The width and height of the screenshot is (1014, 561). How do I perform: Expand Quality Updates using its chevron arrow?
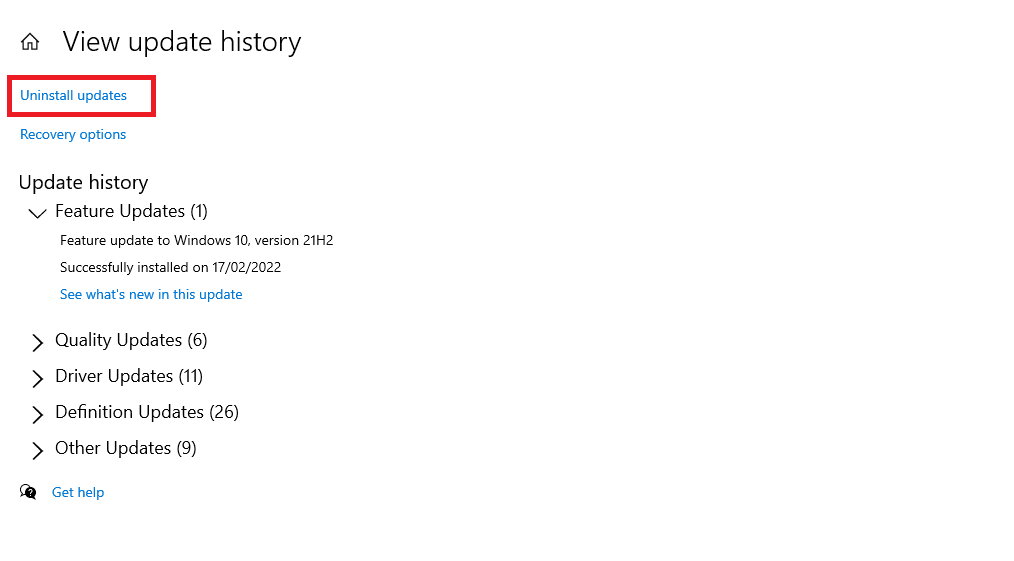[x=38, y=343]
